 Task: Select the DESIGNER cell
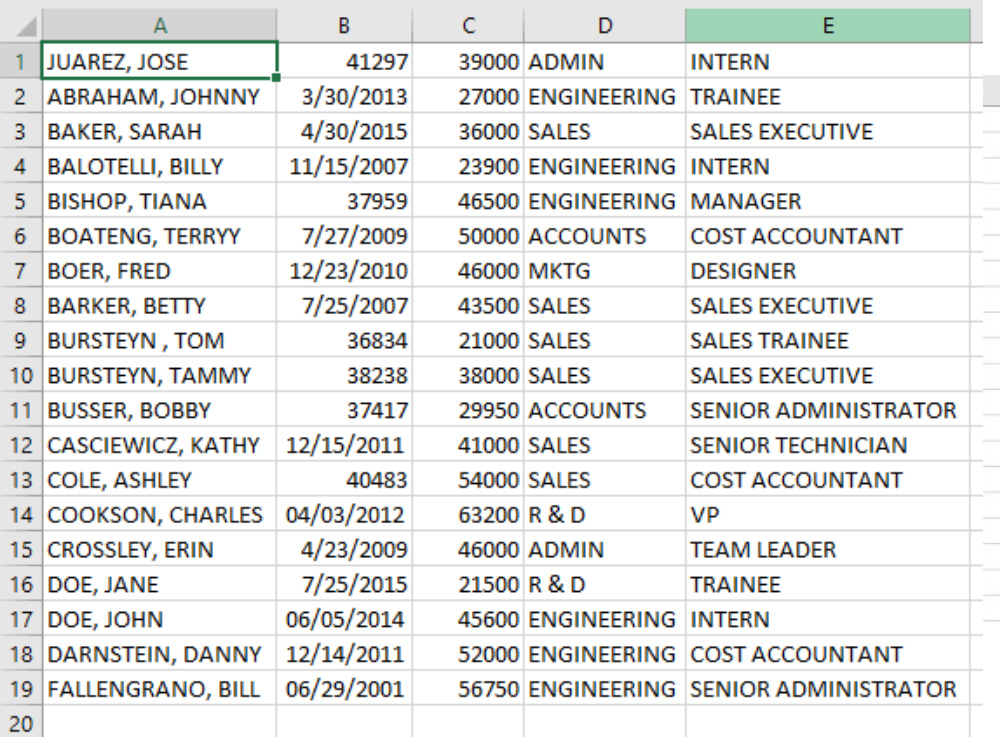point(828,271)
